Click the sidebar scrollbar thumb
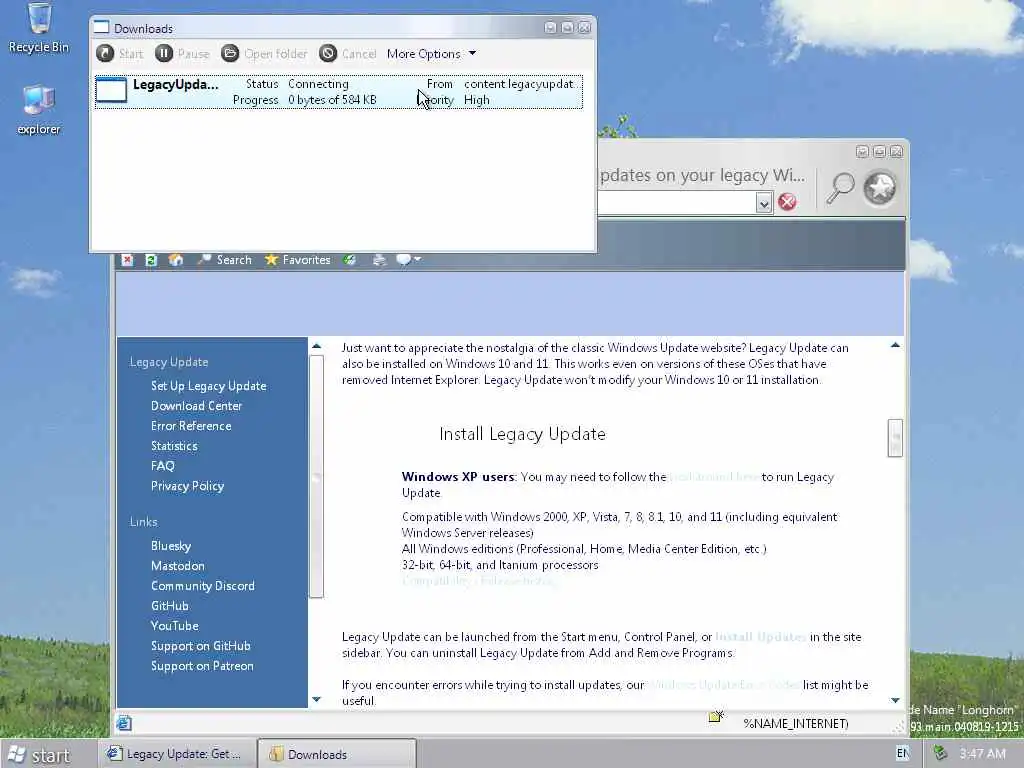This screenshot has height=768, width=1024. (316, 476)
